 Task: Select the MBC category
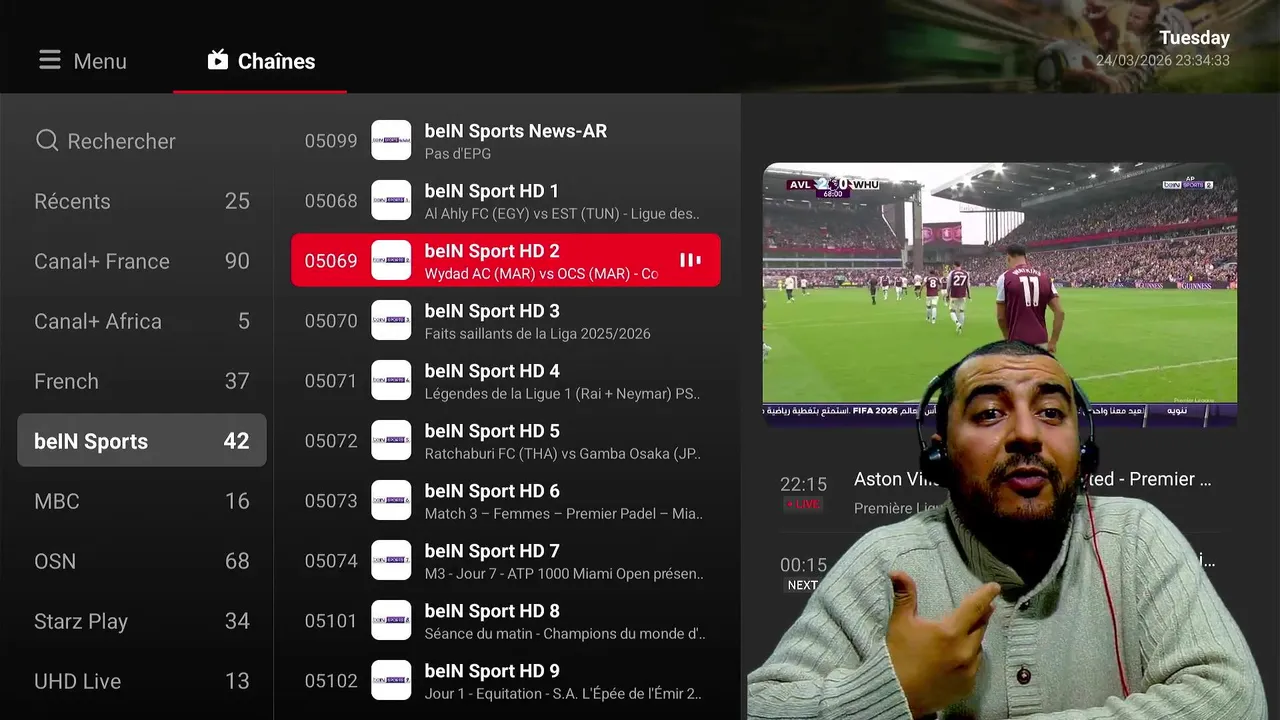coord(142,501)
